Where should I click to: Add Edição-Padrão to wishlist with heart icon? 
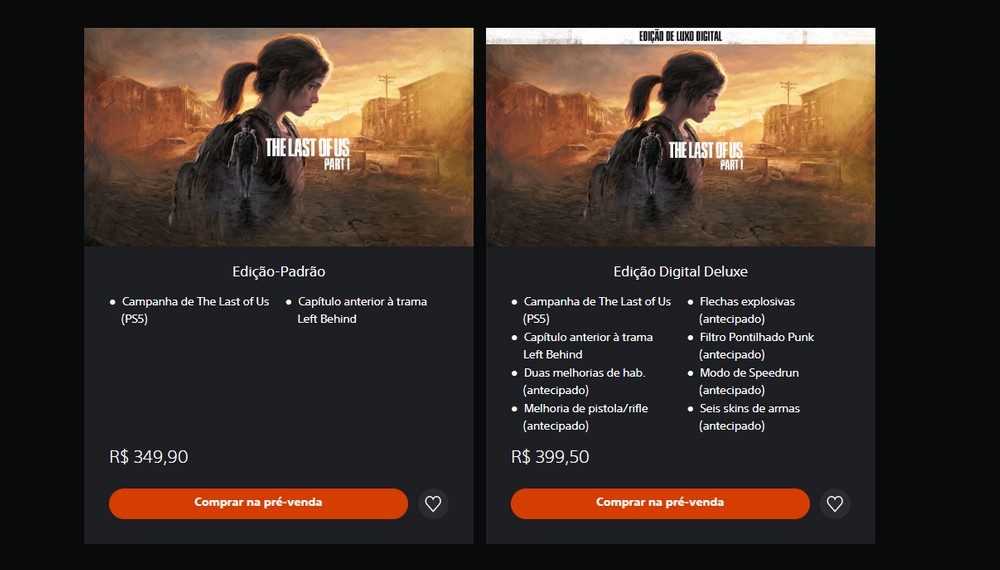[433, 504]
